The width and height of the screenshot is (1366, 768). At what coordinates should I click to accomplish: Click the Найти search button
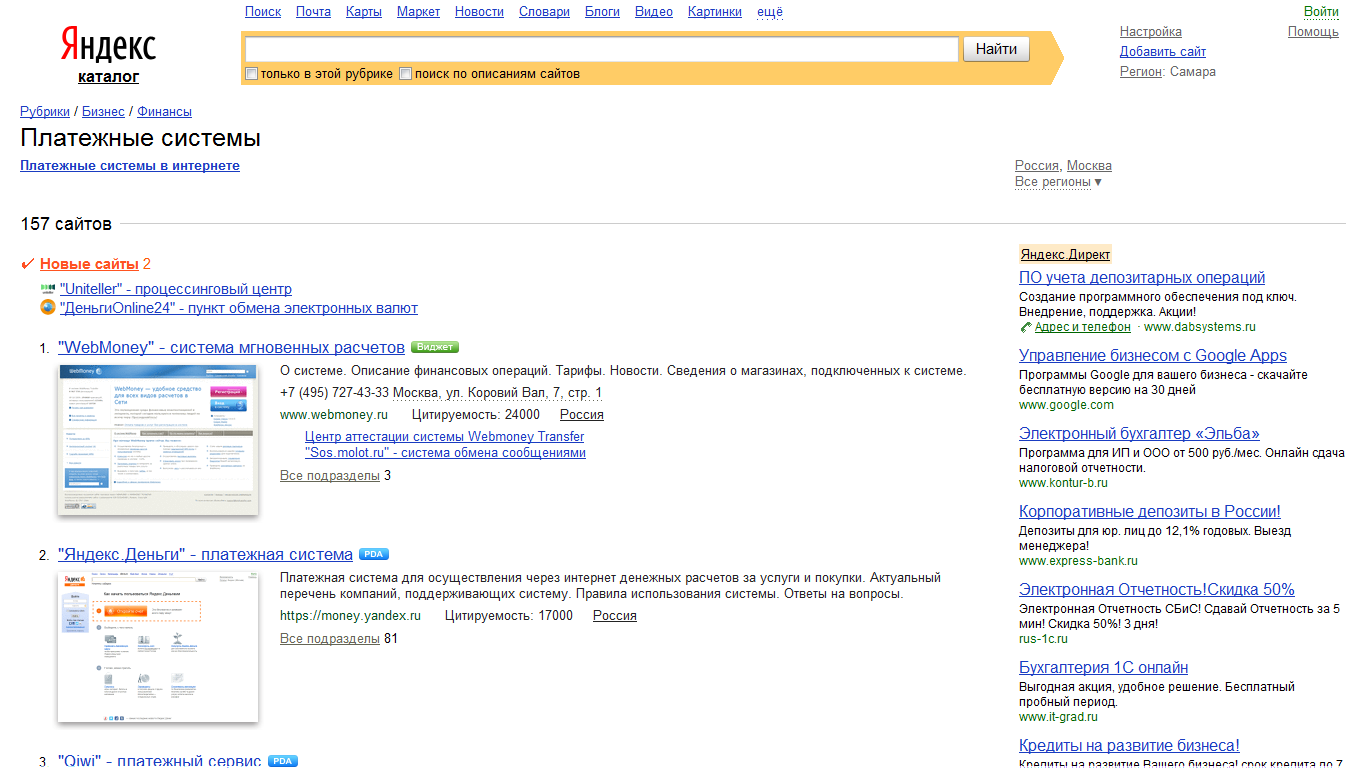[996, 49]
